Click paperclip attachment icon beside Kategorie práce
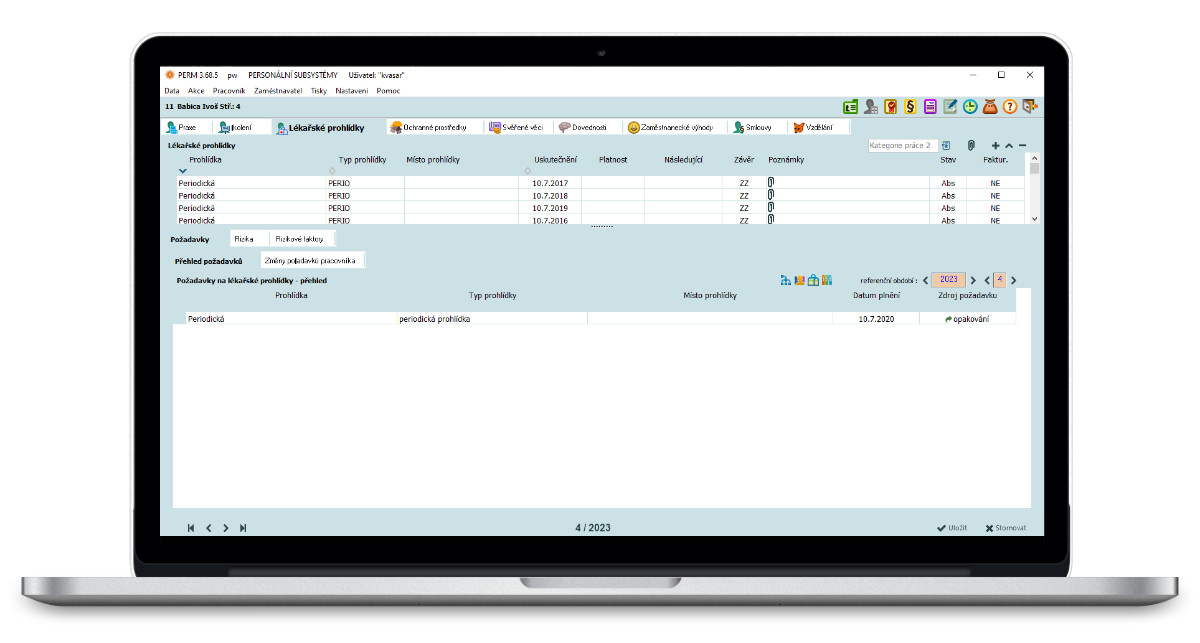This screenshot has width=1200, height=643. click(x=970, y=146)
